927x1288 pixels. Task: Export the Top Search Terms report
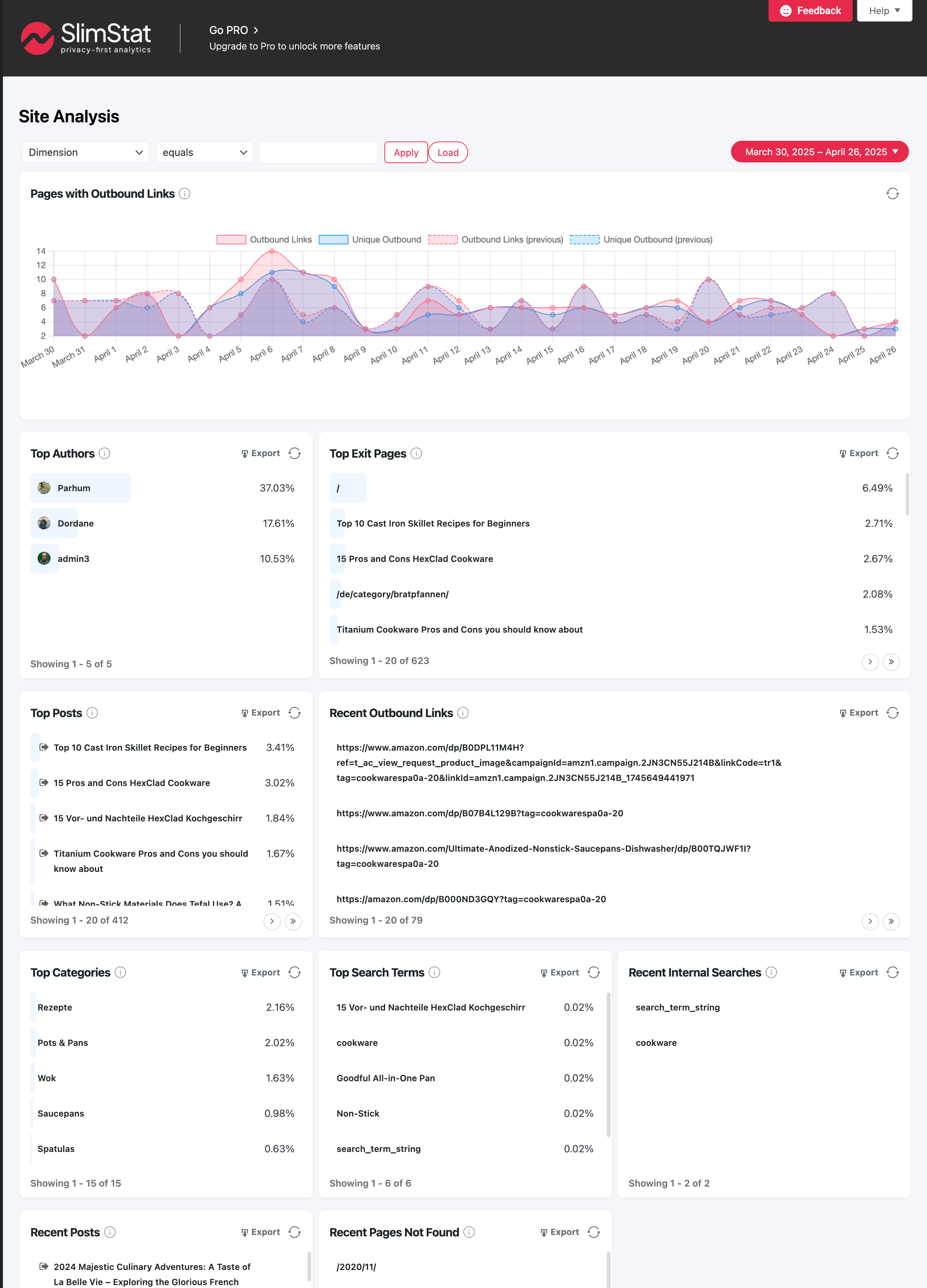click(560, 972)
